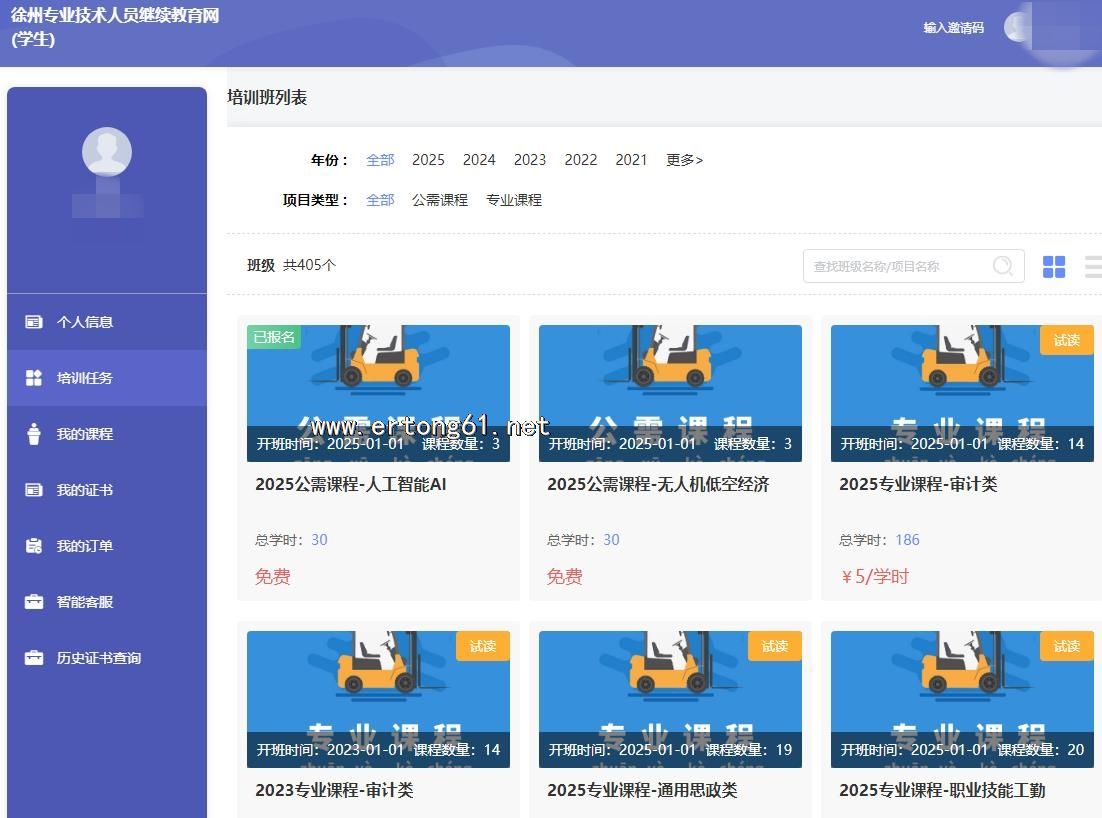Click the sidebar user avatar
Viewport: 1102px width, 818px height.
(107, 152)
